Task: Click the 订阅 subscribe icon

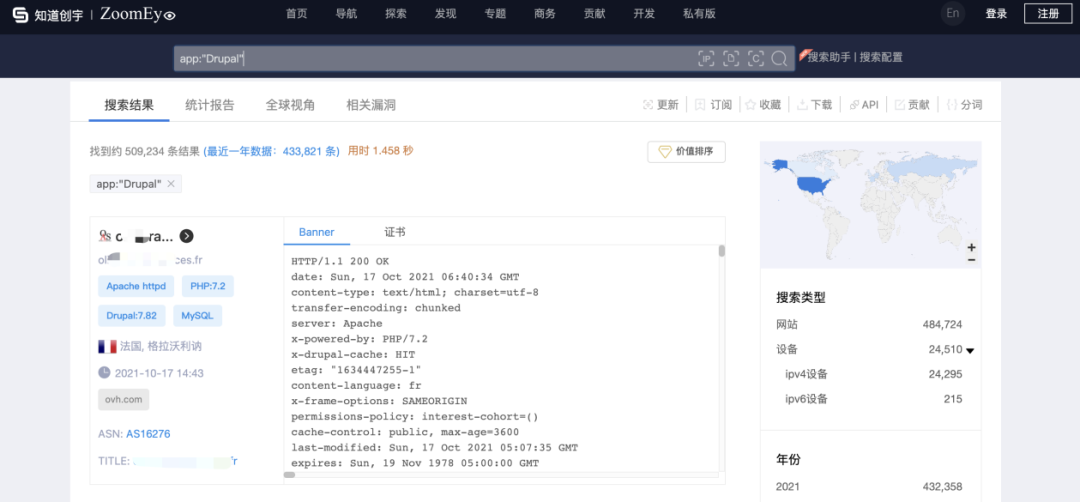Action: click(x=700, y=105)
